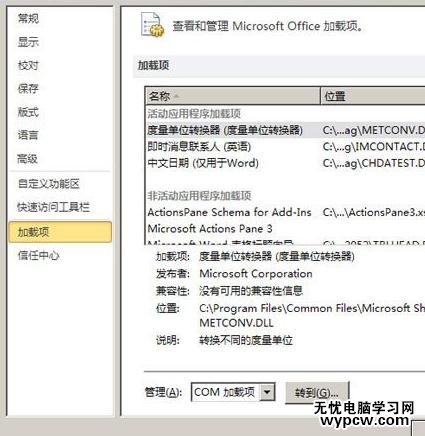Image resolution: width=425 pixels, height=436 pixels.
Task: Click the 非活动应用程序加载项 group heading
Action: (199, 196)
